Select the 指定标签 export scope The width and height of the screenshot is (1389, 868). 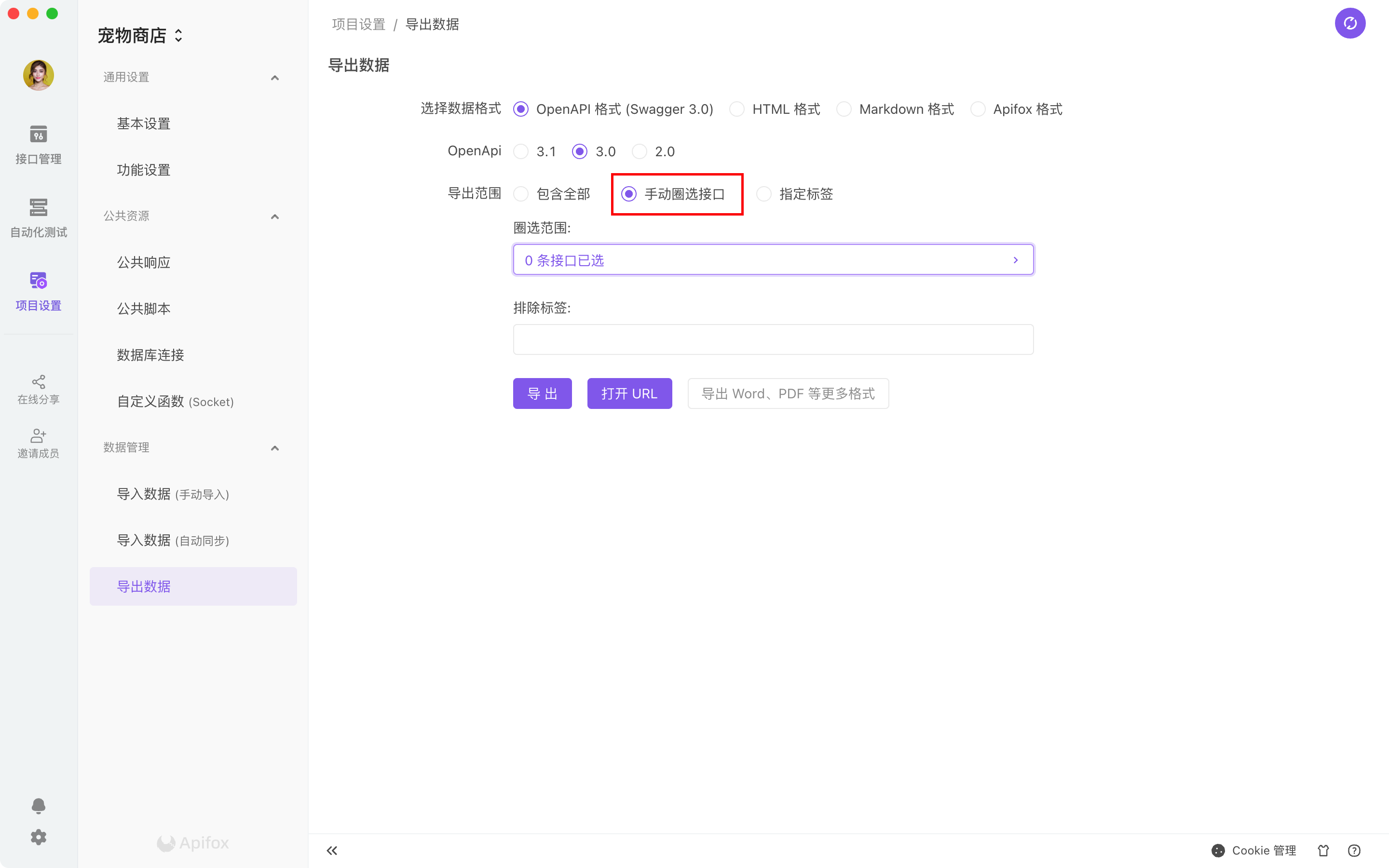(764, 194)
